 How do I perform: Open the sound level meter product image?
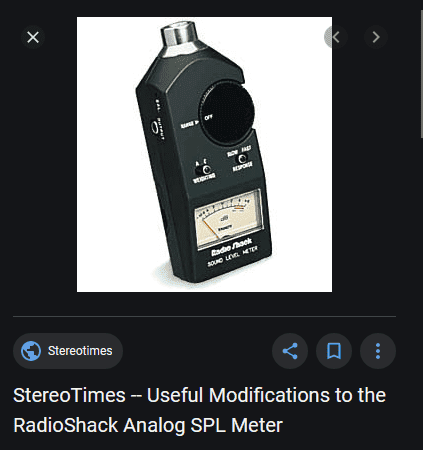[x=204, y=154]
